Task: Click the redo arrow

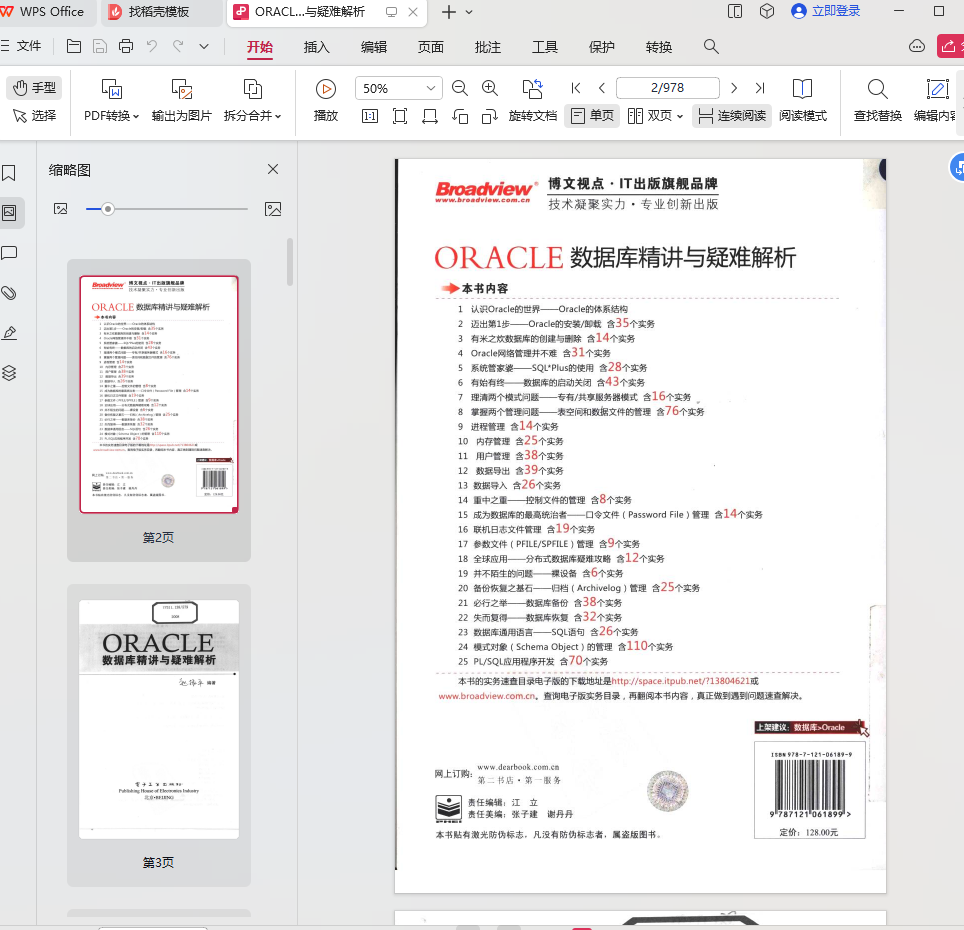Action: click(178, 46)
